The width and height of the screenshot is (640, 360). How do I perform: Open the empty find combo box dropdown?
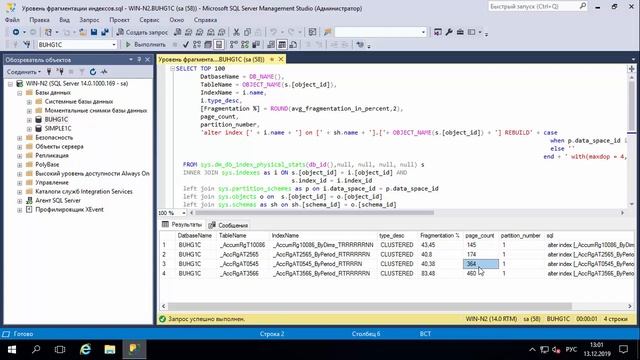(x=423, y=32)
